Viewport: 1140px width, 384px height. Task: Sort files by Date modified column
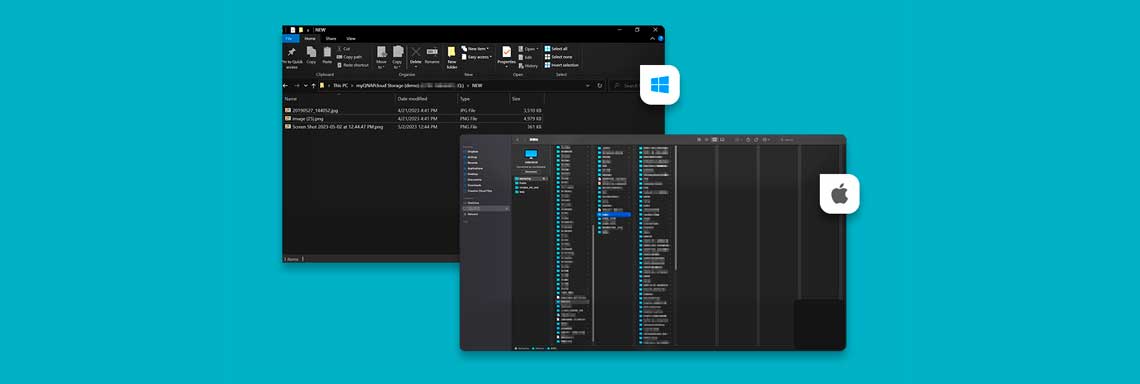[x=412, y=98]
